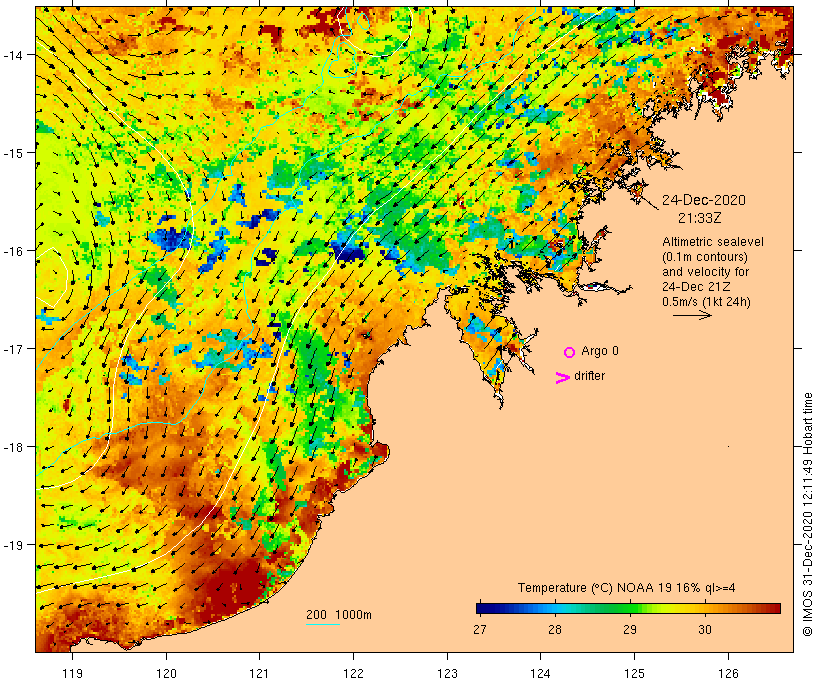This screenshot has height=680, width=820.
Task: Click the '30' colorbar tick value
Action: 705,630
